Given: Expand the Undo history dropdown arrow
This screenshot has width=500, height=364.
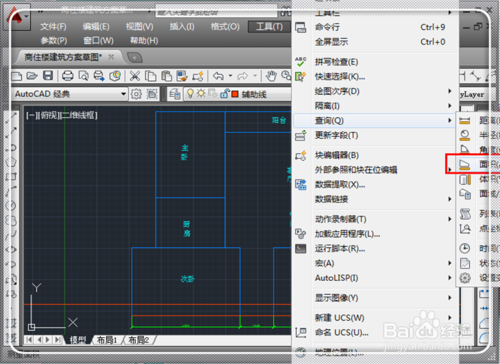Looking at the screenshot, I should (x=230, y=76).
